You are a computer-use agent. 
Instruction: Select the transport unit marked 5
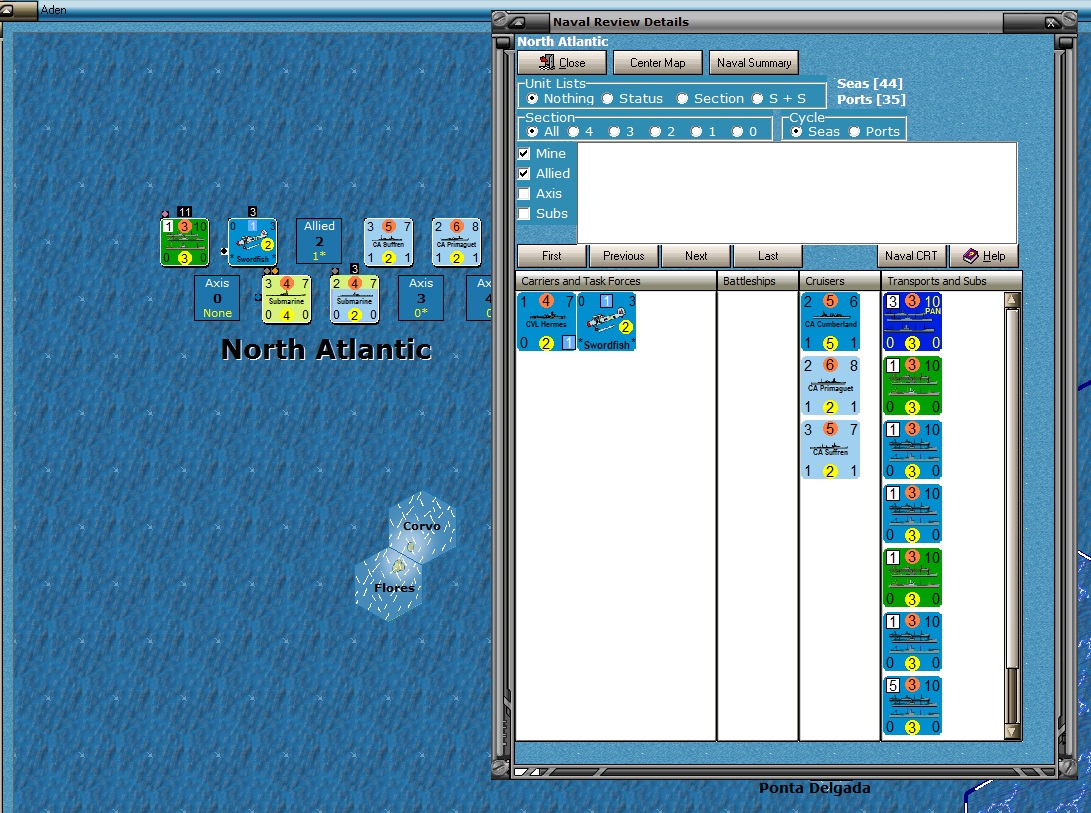[912, 706]
